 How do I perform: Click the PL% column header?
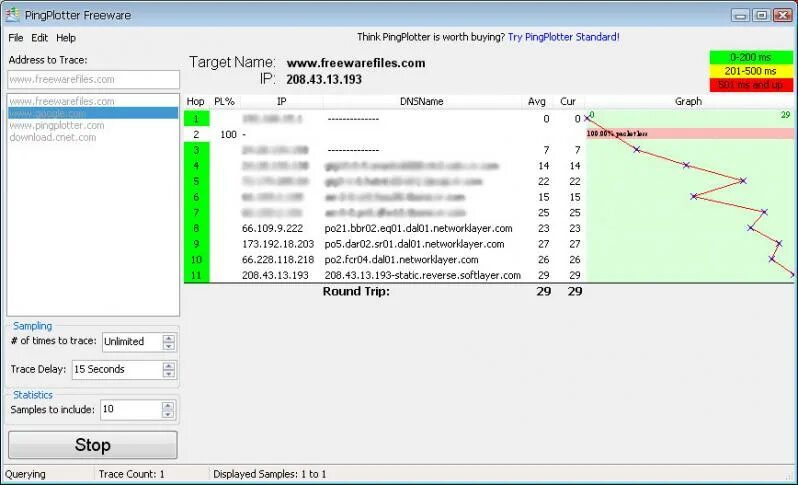click(224, 101)
